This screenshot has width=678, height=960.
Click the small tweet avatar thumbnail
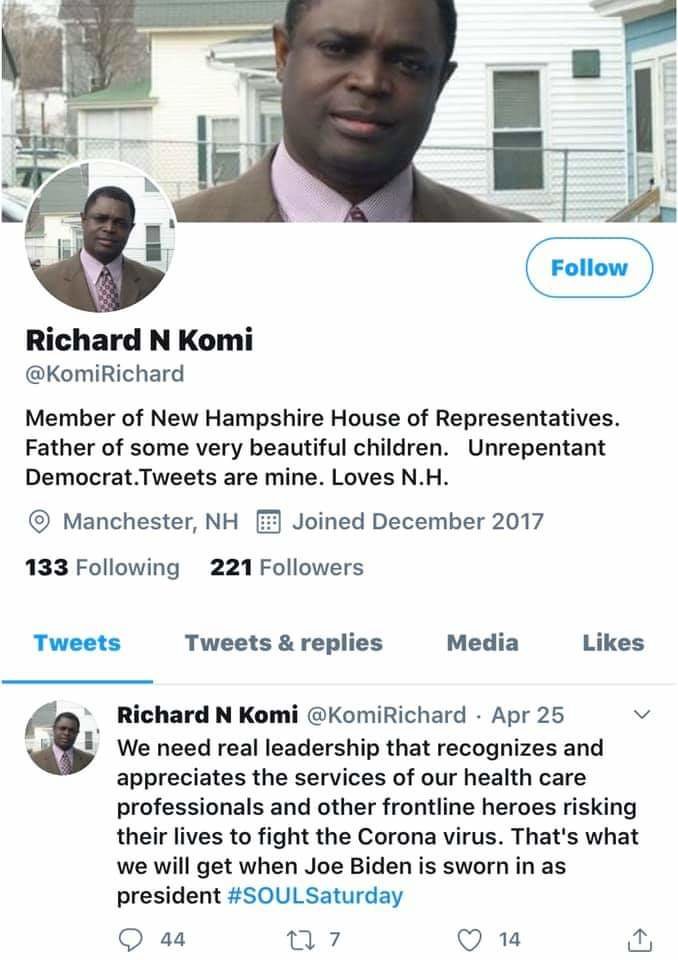point(62,739)
